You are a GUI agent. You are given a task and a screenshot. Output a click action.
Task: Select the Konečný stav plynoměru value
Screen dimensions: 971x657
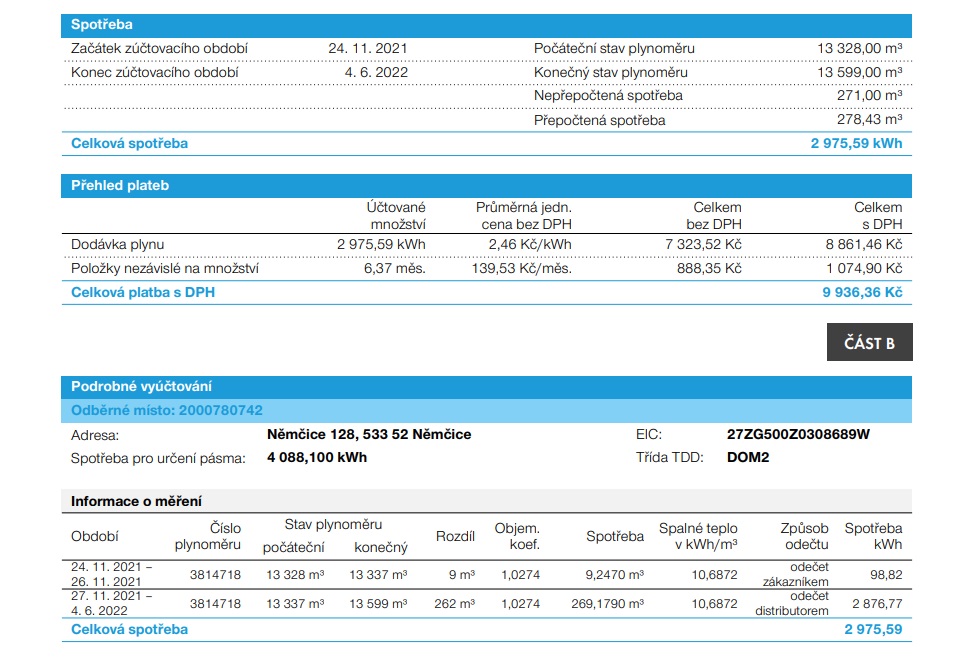coord(859,72)
